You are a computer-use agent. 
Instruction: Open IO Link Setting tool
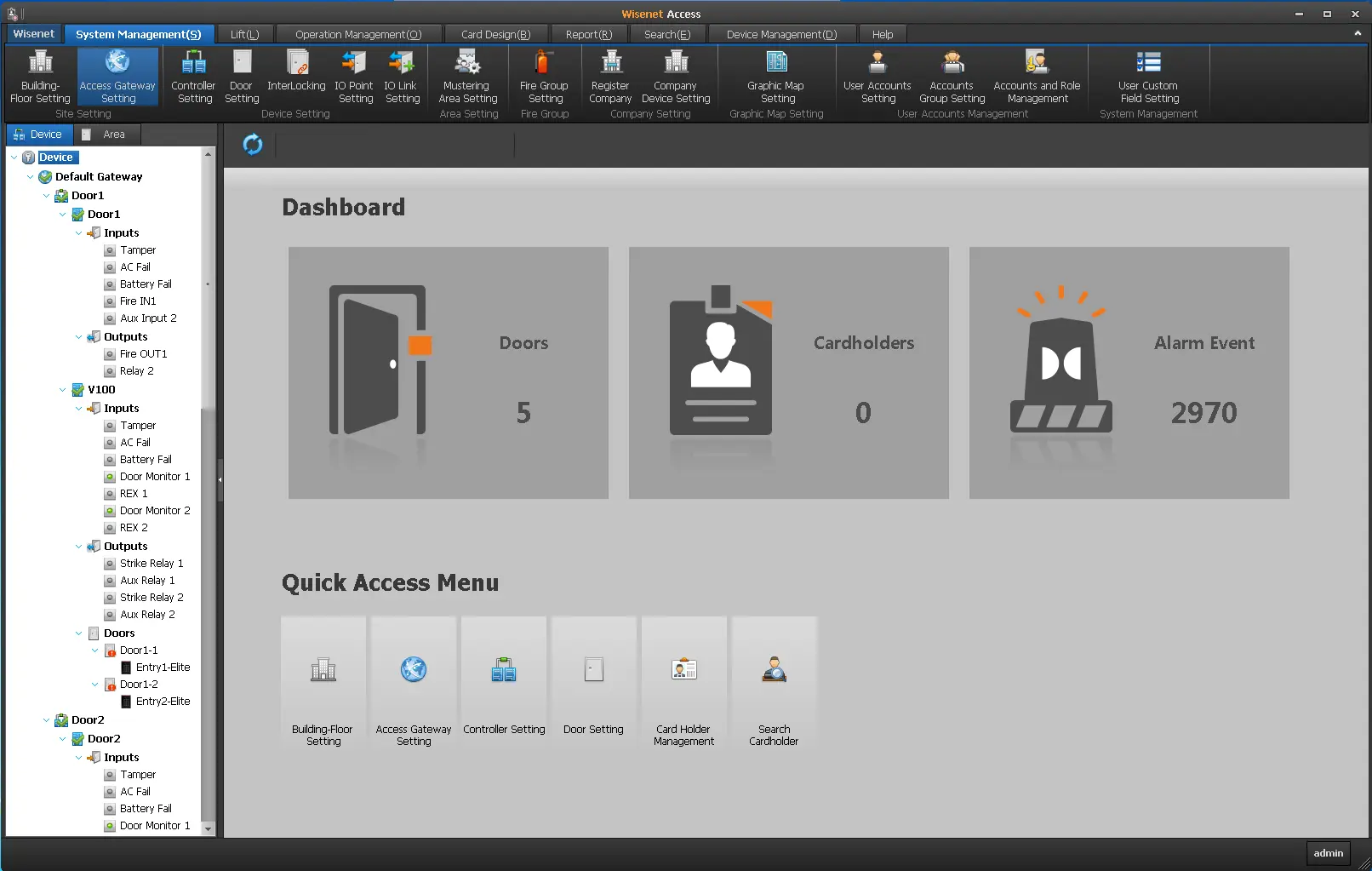pyautogui.click(x=401, y=76)
